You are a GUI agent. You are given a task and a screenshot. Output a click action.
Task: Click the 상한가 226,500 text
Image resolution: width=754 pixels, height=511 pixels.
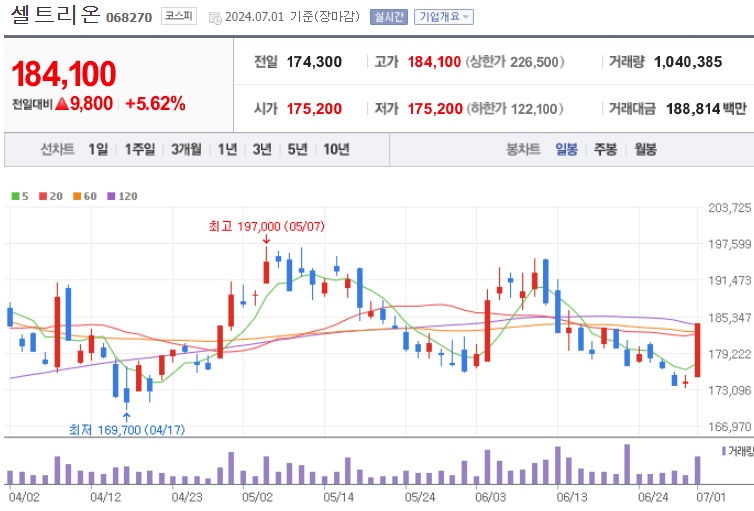click(x=515, y=62)
